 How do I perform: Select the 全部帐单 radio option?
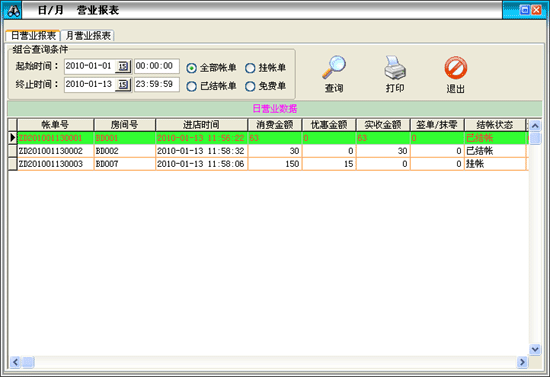pyautogui.click(x=191, y=68)
